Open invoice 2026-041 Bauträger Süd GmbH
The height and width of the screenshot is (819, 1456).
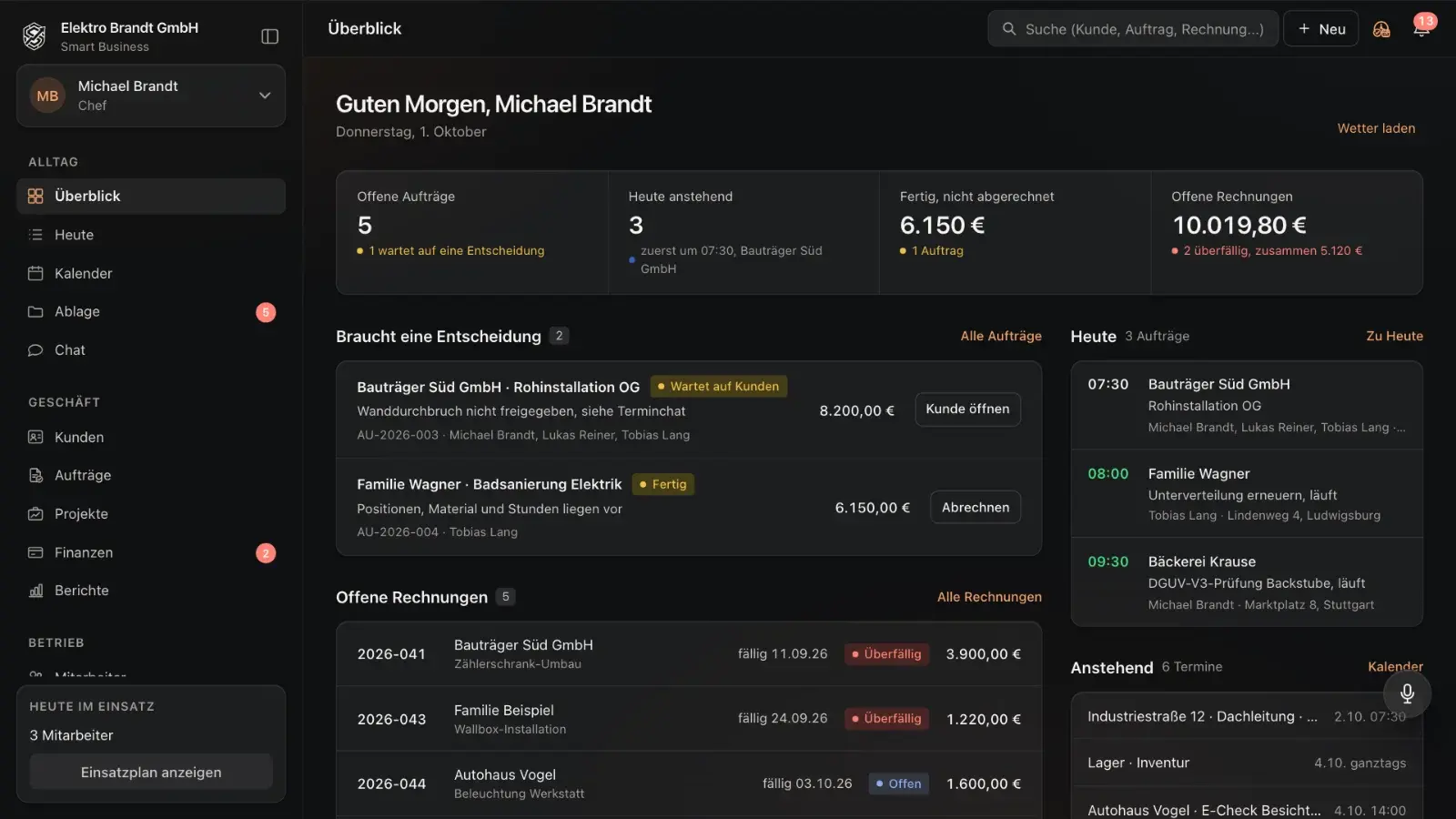[689, 654]
